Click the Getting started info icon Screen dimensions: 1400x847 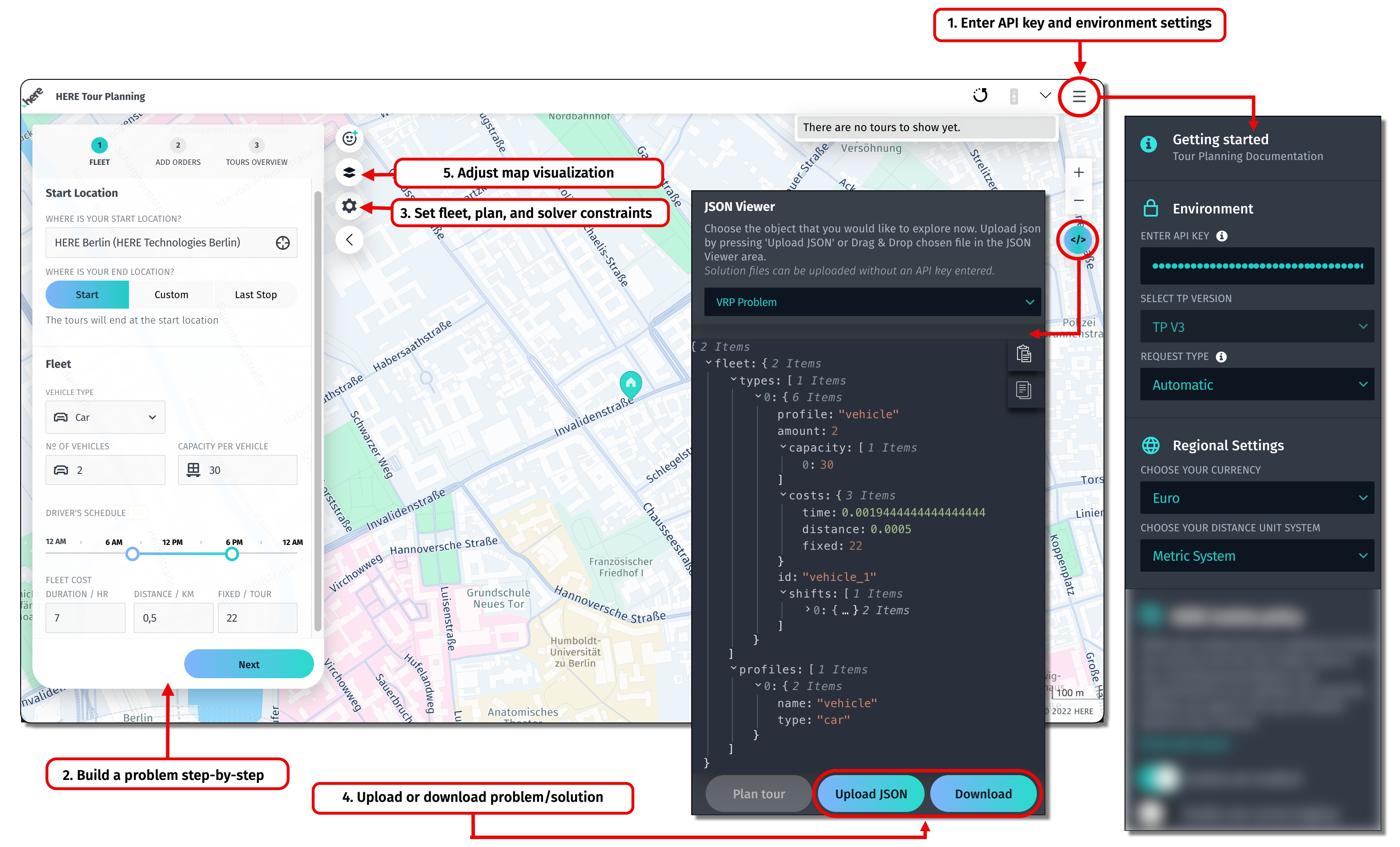click(x=1148, y=144)
